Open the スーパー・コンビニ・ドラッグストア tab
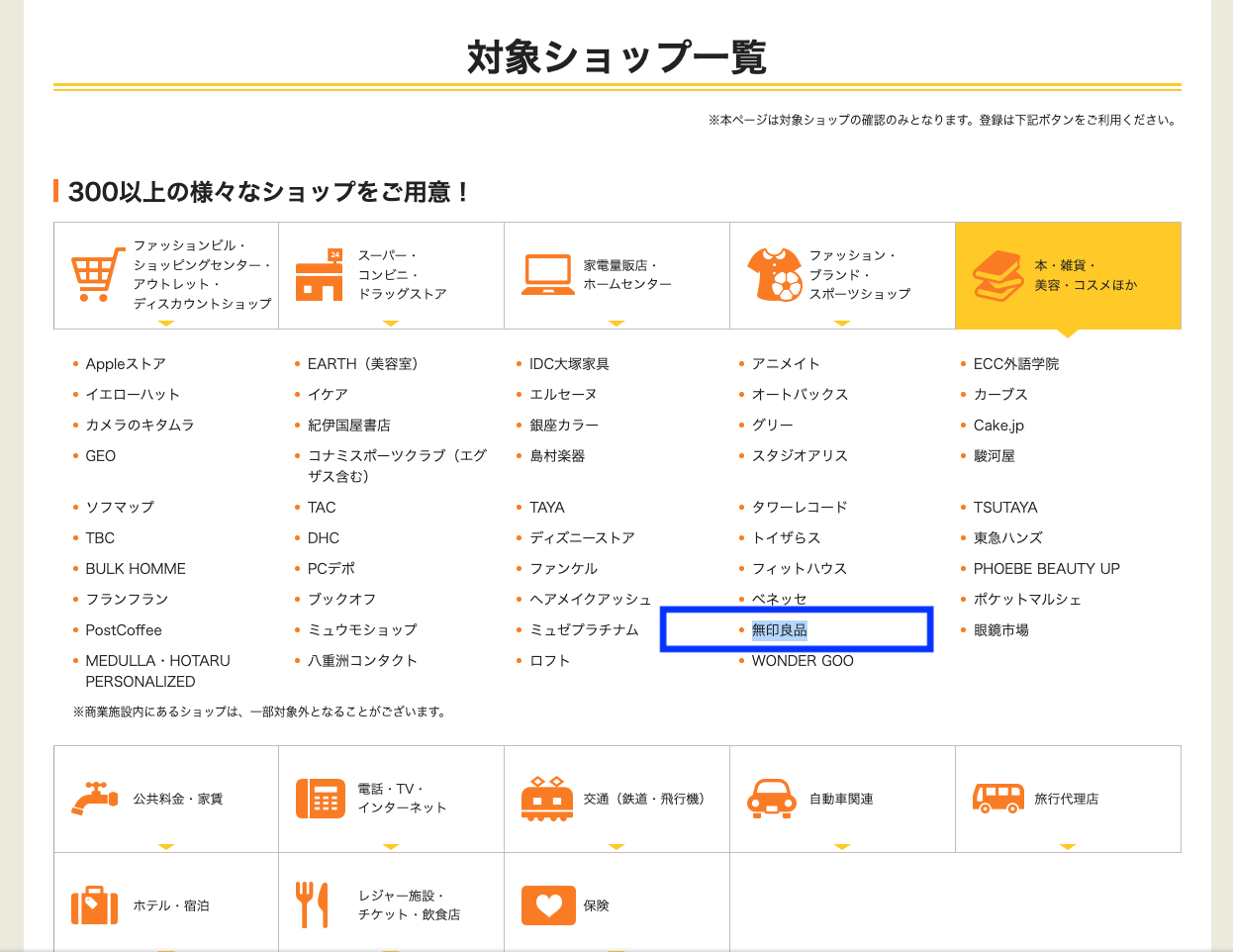The height and width of the screenshot is (952, 1233). click(x=392, y=275)
